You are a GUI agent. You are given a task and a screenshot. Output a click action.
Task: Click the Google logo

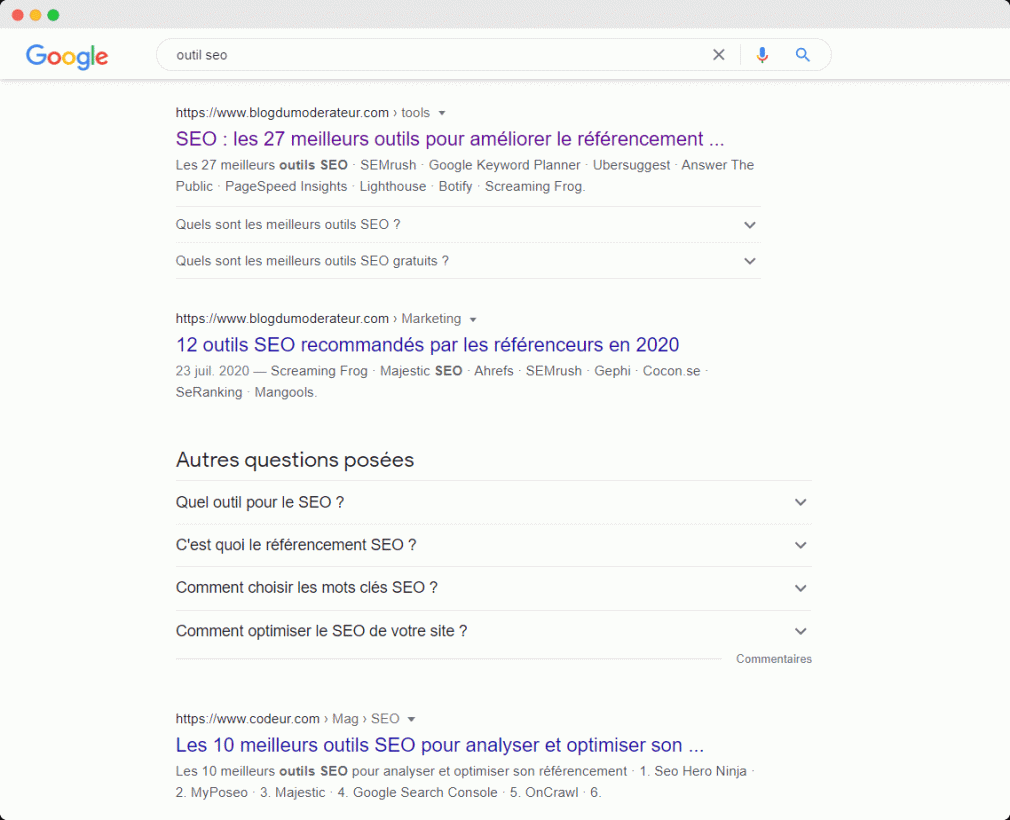[67, 57]
